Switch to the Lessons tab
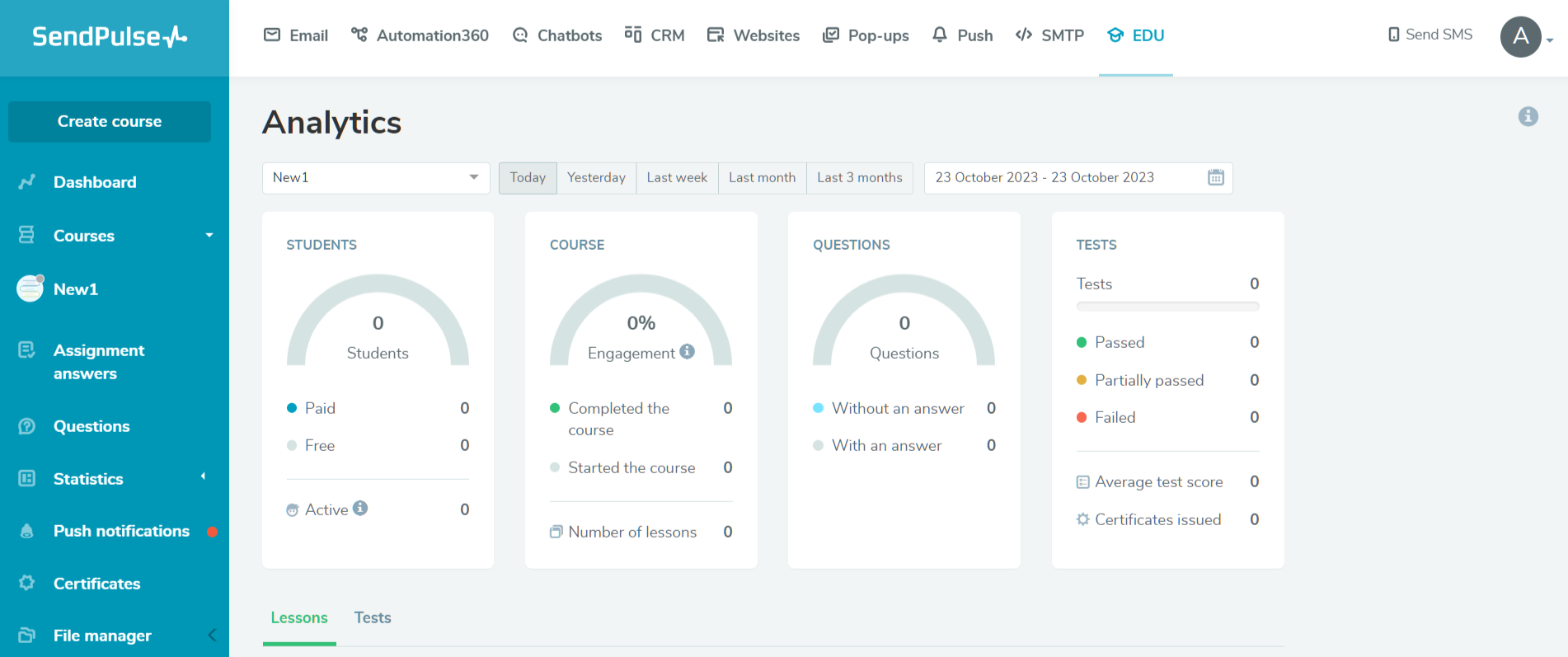The image size is (1568, 657). [299, 617]
